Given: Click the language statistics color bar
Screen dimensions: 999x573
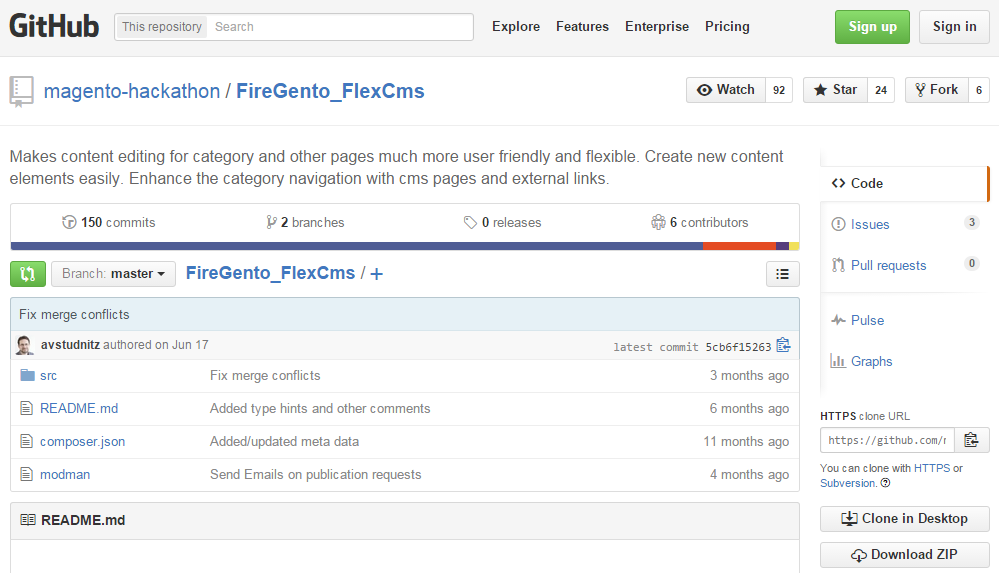Looking at the screenshot, I should (x=405, y=246).
